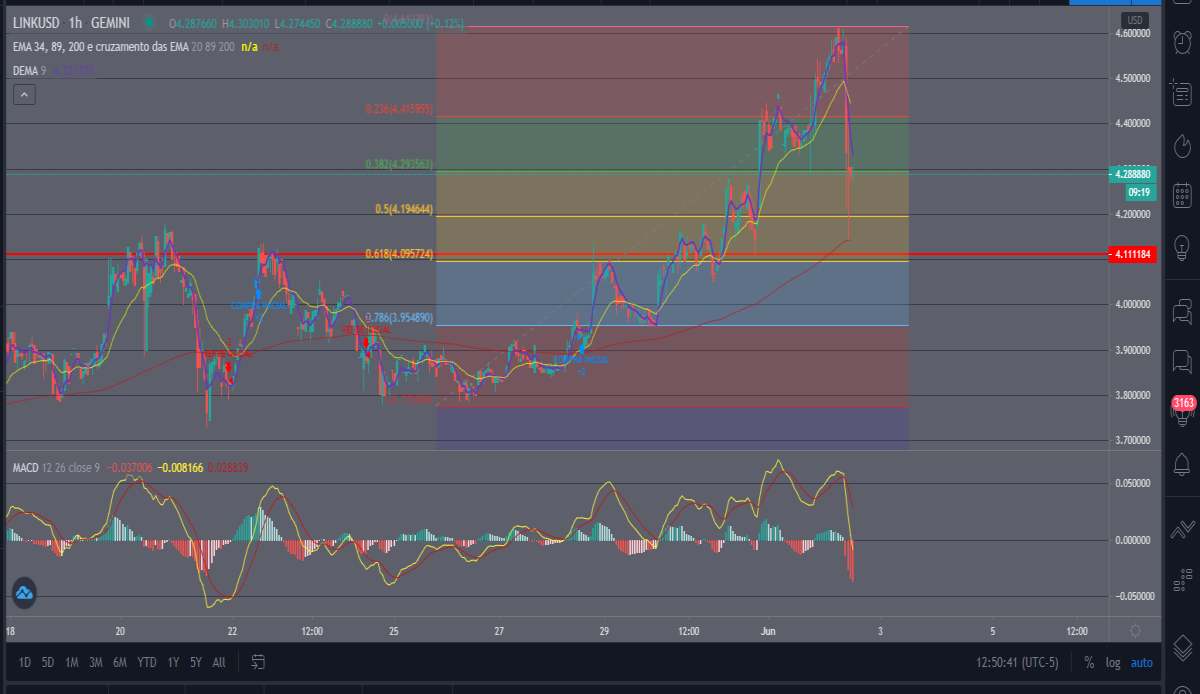1200x694 pixels.
Task: Select the 5Y date range
Action: pyautogui.click(x=196, y=662)
